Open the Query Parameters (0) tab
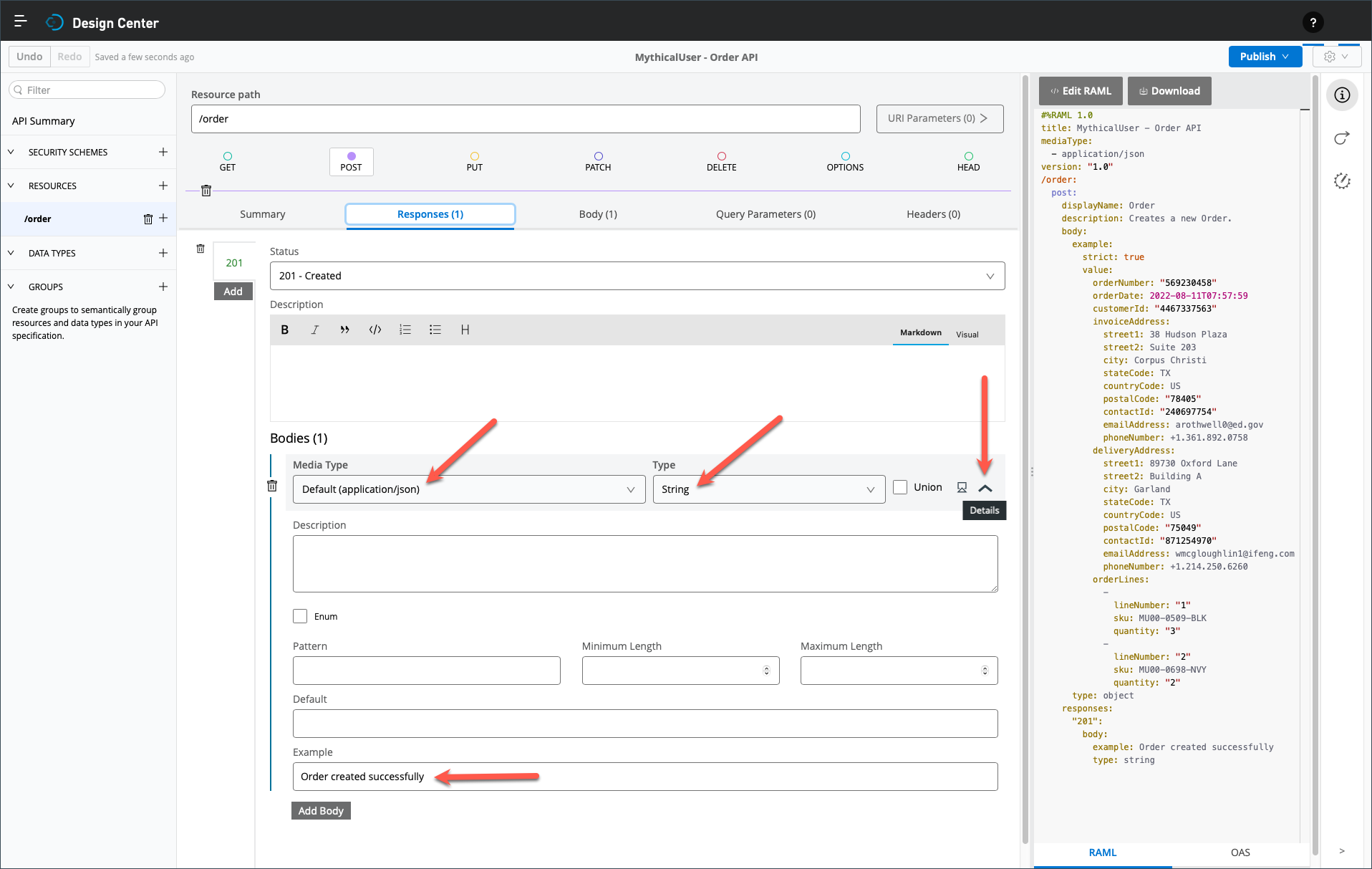This screenshot has width=1372, height=869. [765, 214]
